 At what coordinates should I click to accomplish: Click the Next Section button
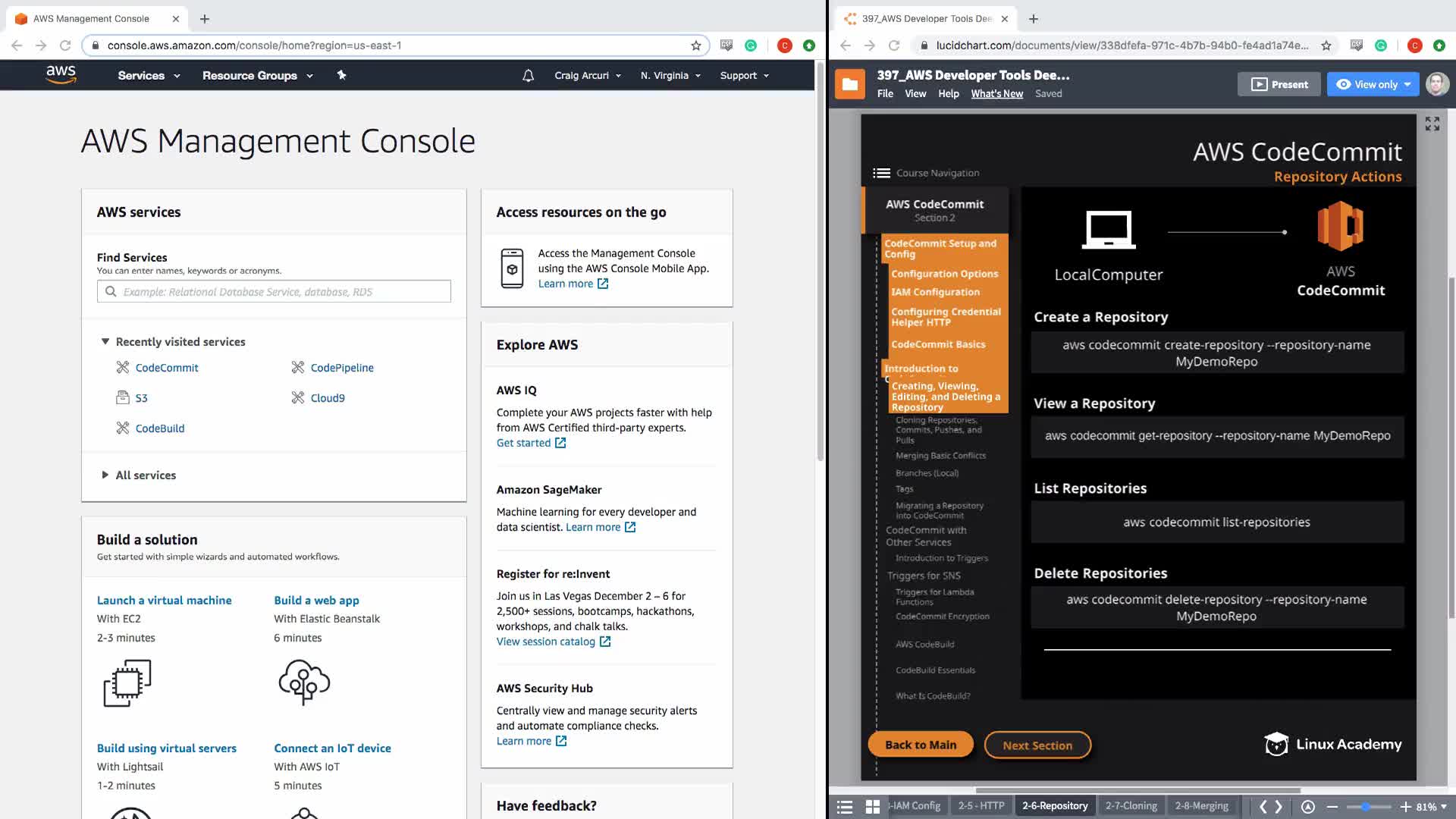pyautogui.click(x=1037, y=745)
